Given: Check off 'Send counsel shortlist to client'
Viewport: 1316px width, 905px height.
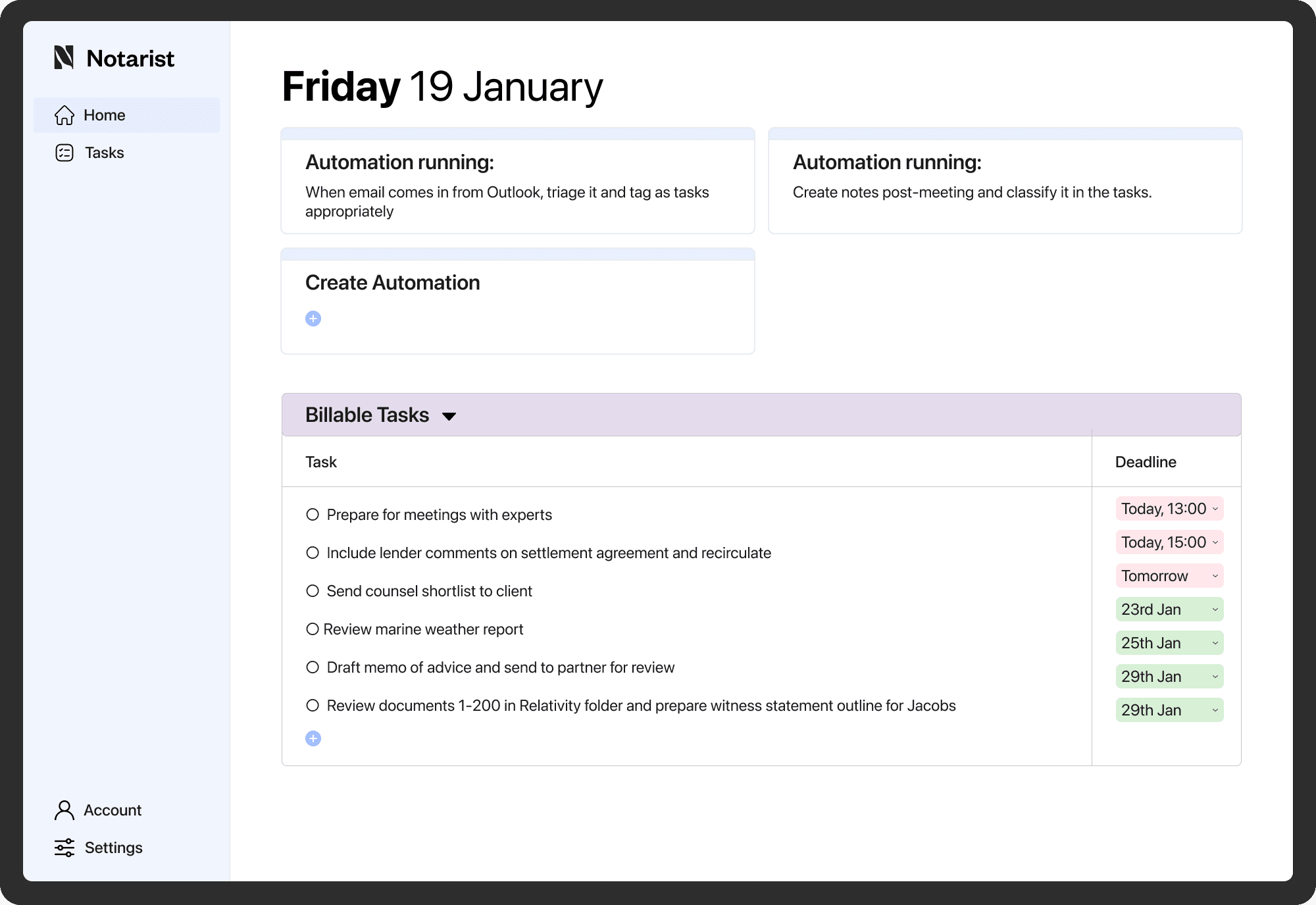Looking at the screenshot, I should tap(313, 591).
